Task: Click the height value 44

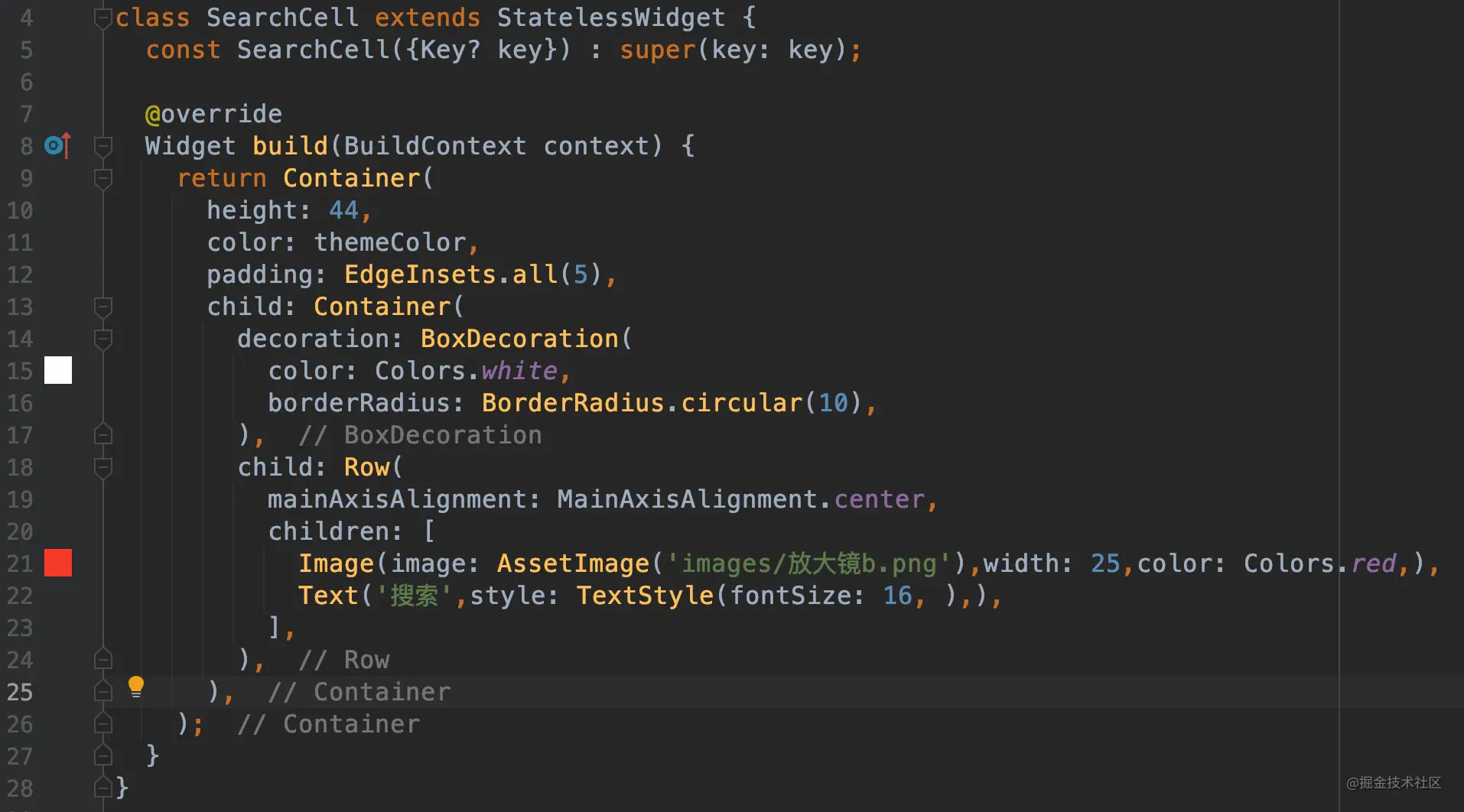Action: (x=343, y=210)
